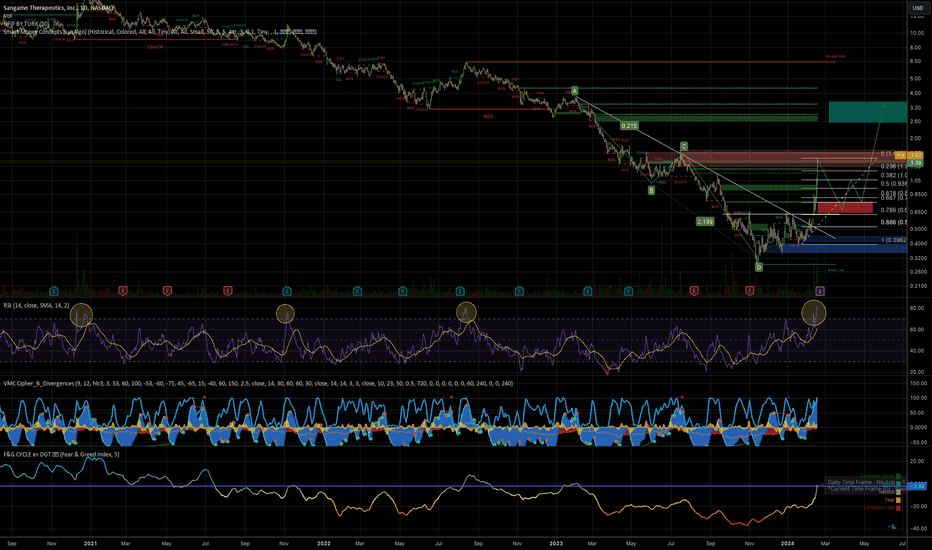This screenshot has height=550, width=932.
Task: Click the 2022 label on time axis
Action: [x=323, y=543]
